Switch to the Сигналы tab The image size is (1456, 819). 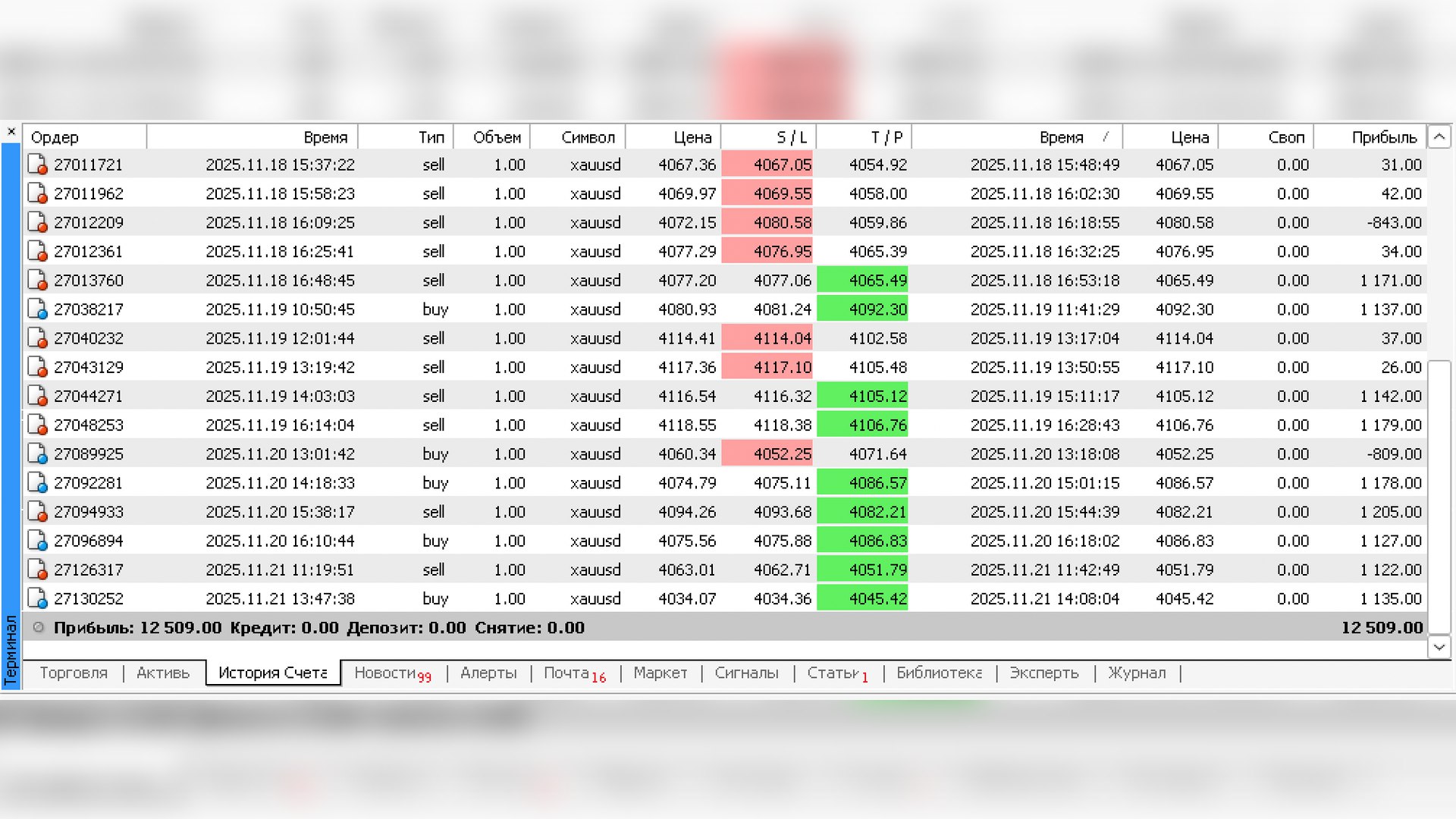(x=747, y=673)
